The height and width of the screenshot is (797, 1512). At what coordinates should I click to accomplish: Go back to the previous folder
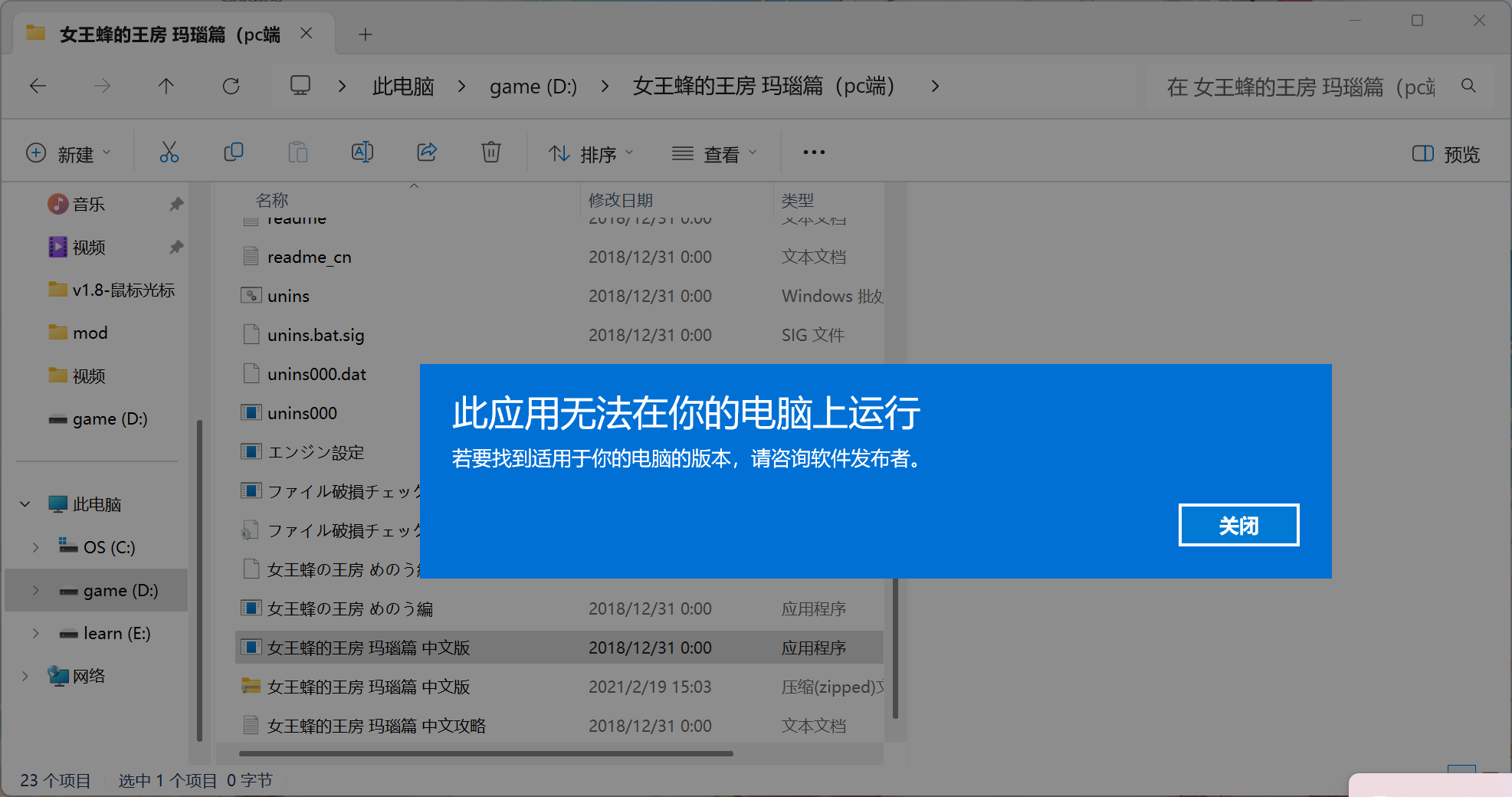point(38,86)
